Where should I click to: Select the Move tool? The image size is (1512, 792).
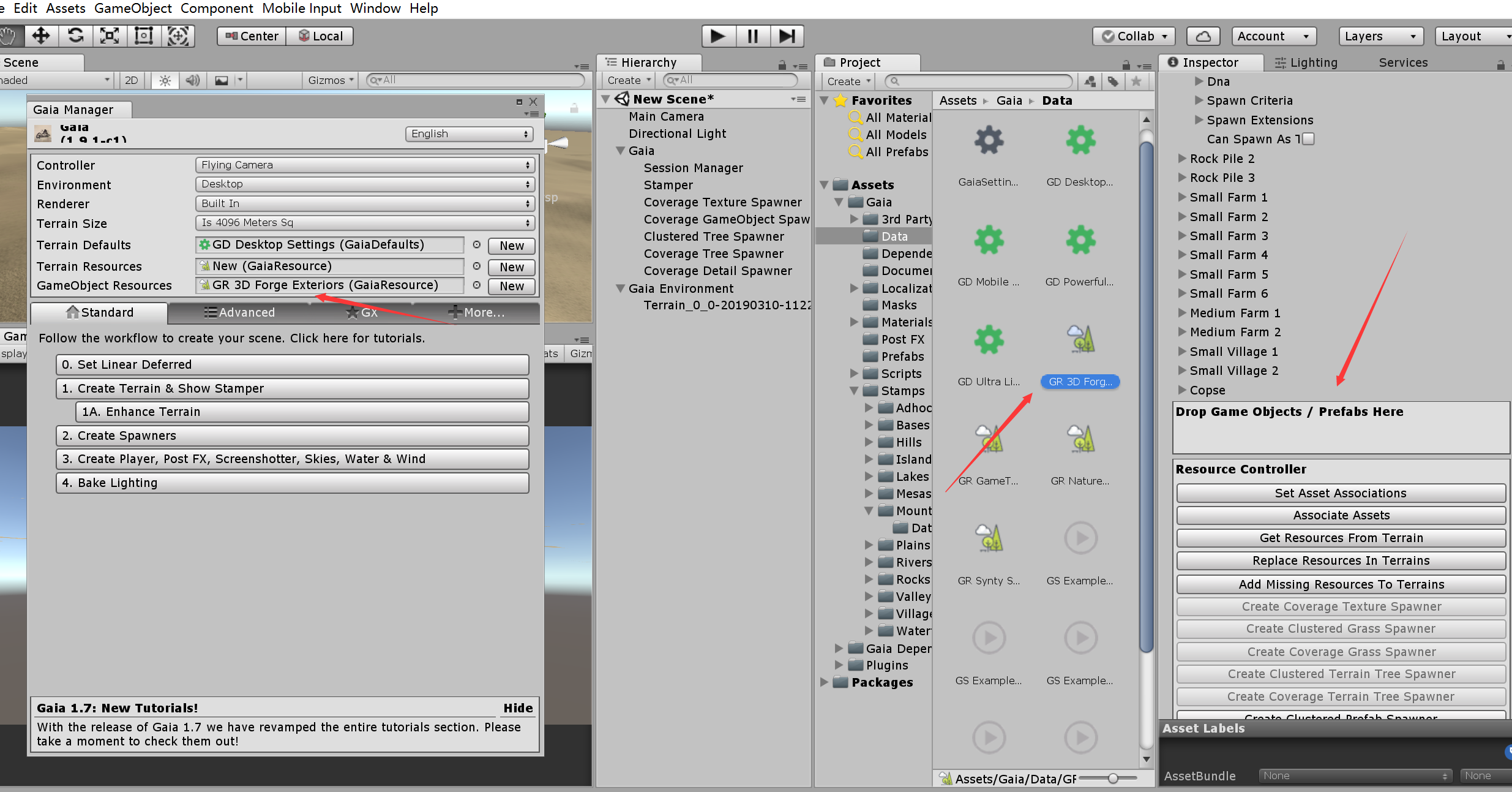(40, 36)
